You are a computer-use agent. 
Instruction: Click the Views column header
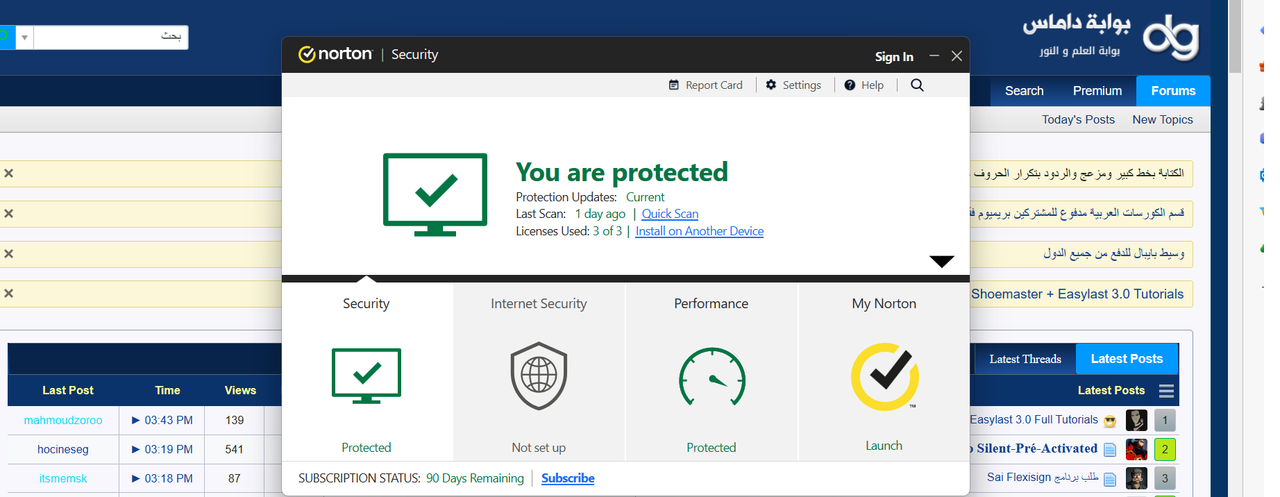(x=240, y=391)
